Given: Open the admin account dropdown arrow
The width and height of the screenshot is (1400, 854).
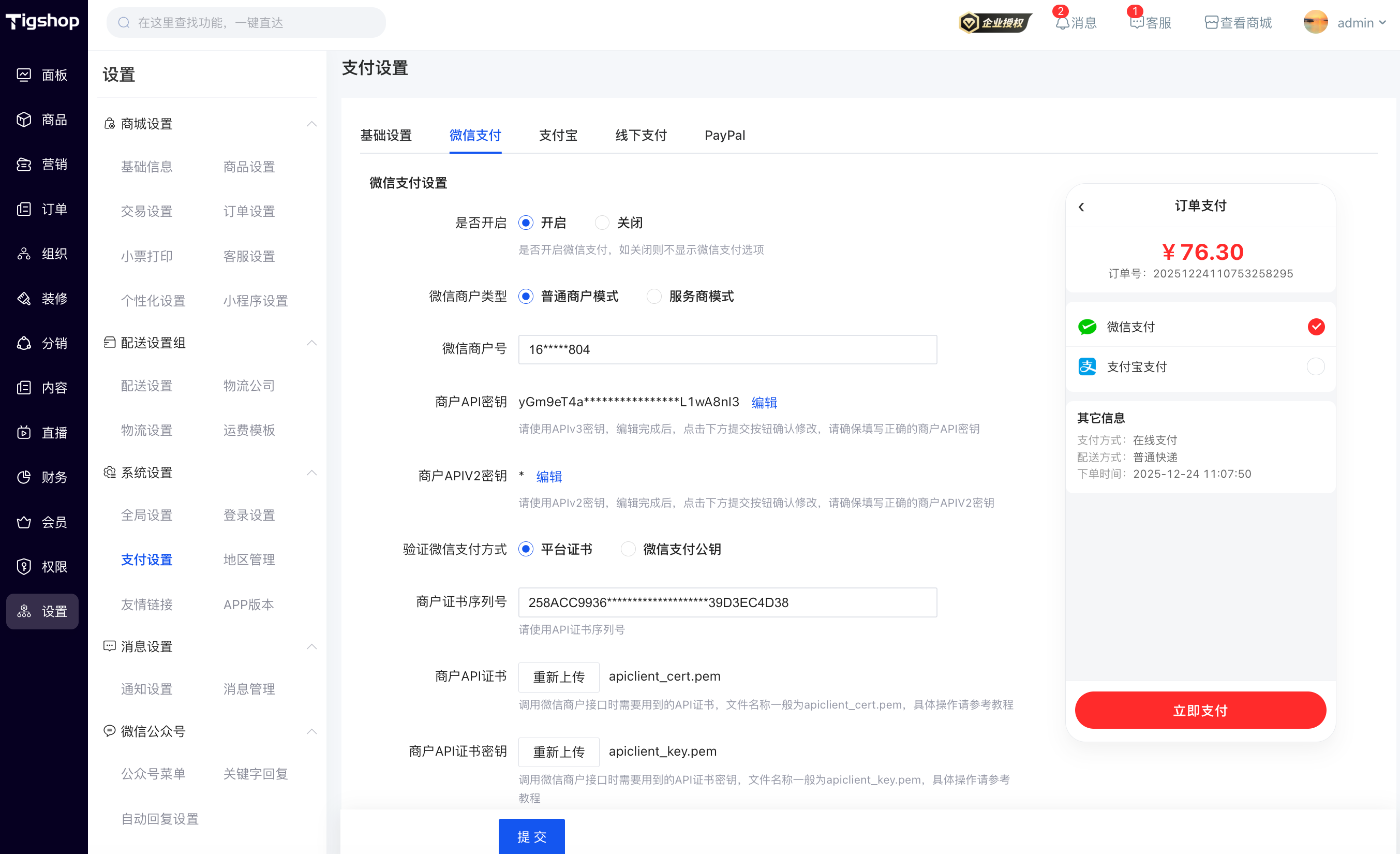Looking at the screenshot, I should (x=1382, y=23).
